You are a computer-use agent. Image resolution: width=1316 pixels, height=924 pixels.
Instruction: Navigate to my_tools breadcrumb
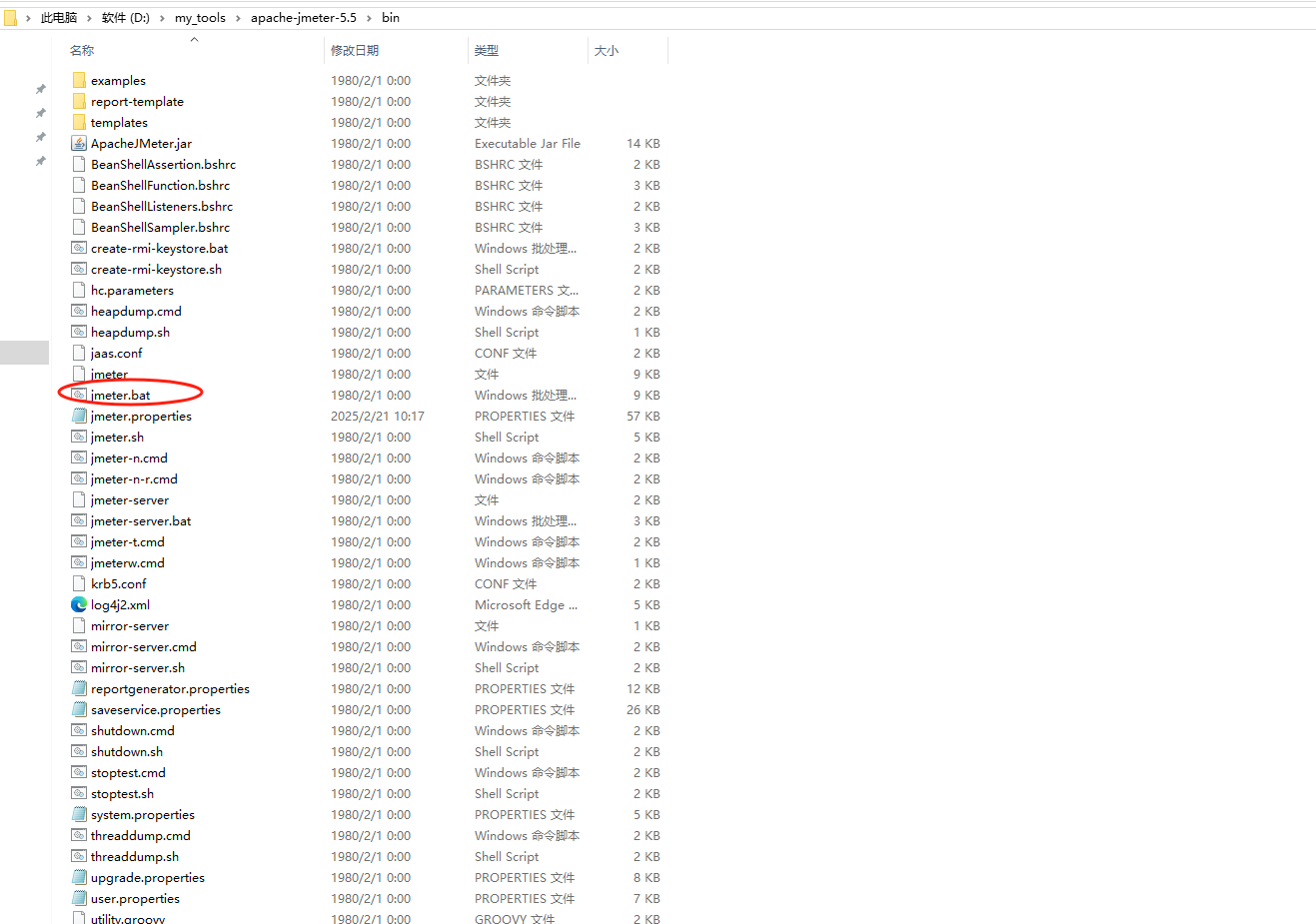click(x=200, y=18)
